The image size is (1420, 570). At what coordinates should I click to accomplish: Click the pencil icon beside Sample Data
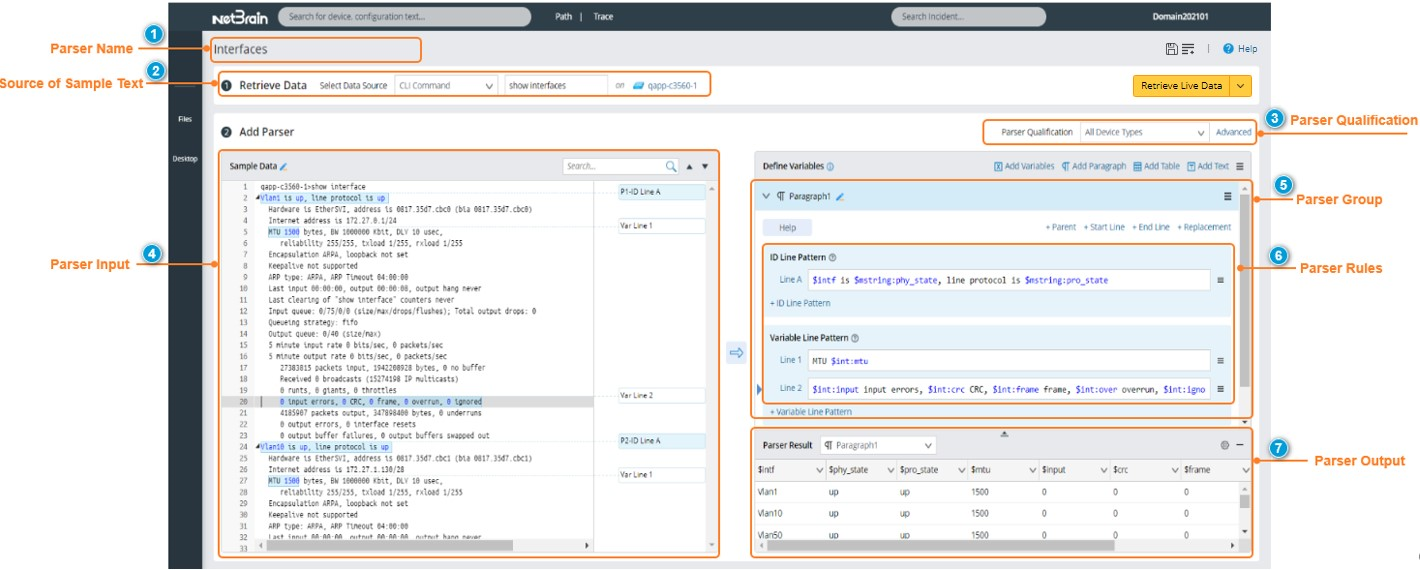(x=284, y=167)
